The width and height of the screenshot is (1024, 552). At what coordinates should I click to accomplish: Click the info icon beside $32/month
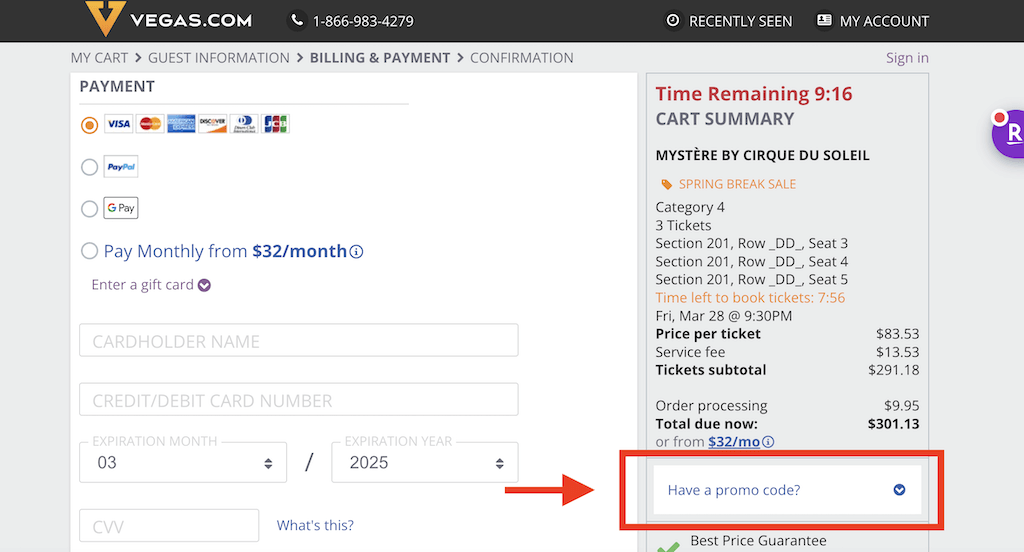coord(357,252)
